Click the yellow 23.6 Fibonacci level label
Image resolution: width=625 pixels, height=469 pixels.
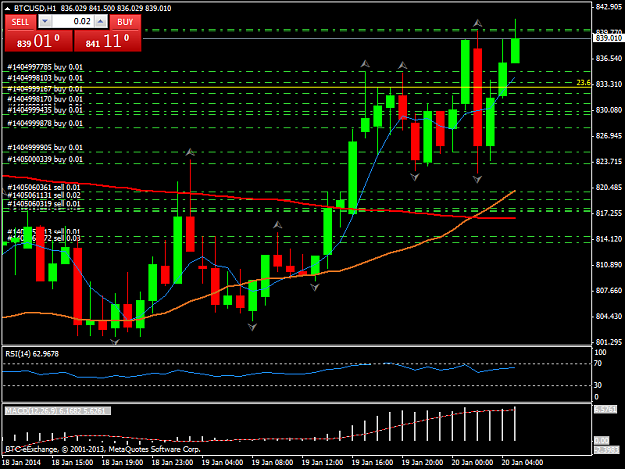(x=584, y=82)
